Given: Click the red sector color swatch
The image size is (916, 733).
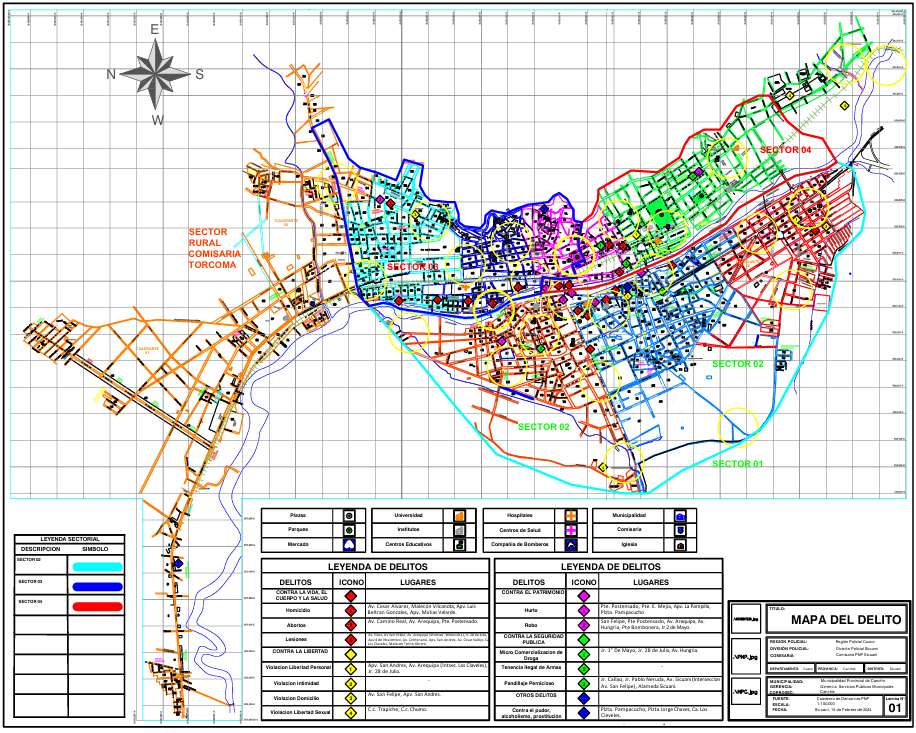Looking at the screenshot, I should [95, 605].
